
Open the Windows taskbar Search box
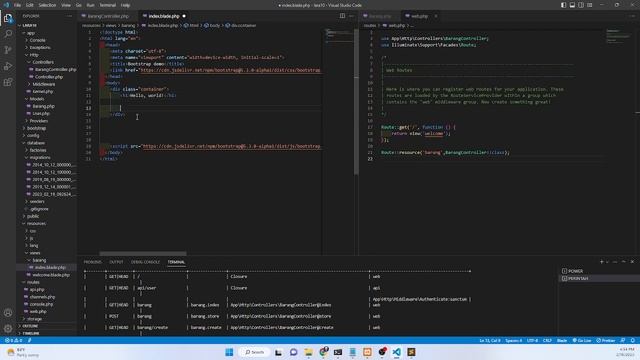coord(254,352)
